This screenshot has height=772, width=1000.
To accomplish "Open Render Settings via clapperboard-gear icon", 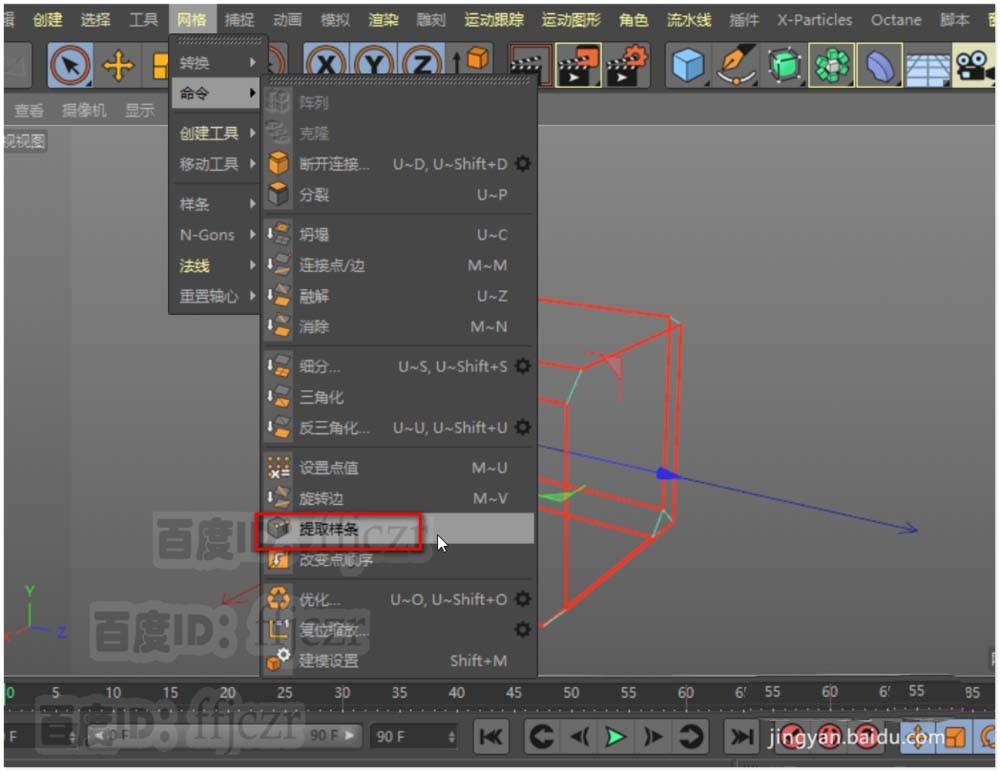I will tap(625, 64).
